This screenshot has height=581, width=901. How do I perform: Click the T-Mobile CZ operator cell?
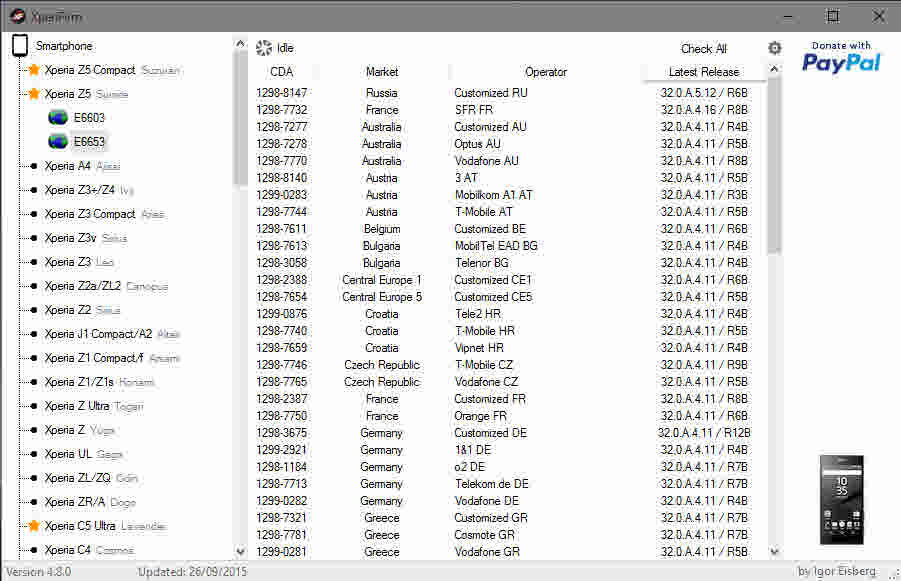(x=484, y=365)
